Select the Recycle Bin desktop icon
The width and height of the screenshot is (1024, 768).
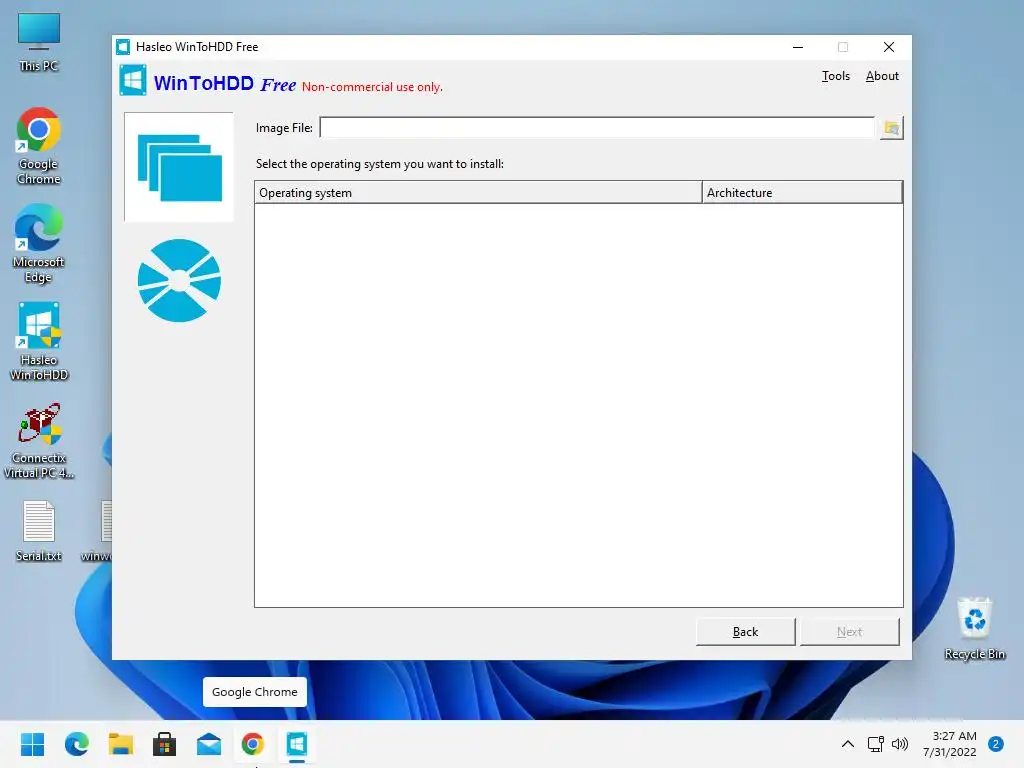(x=974, y=628)
